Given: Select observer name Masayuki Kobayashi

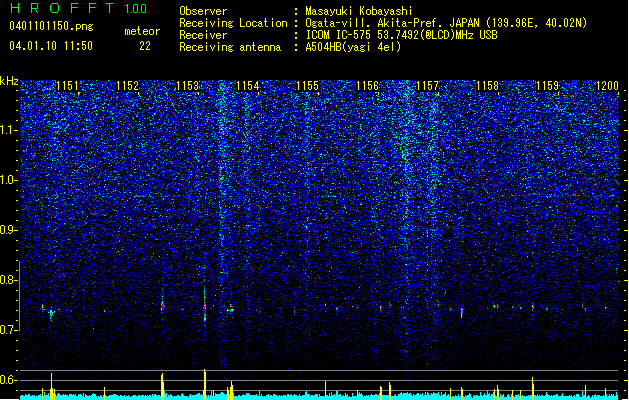Looking at the screenshot, I should coord(359,11).
